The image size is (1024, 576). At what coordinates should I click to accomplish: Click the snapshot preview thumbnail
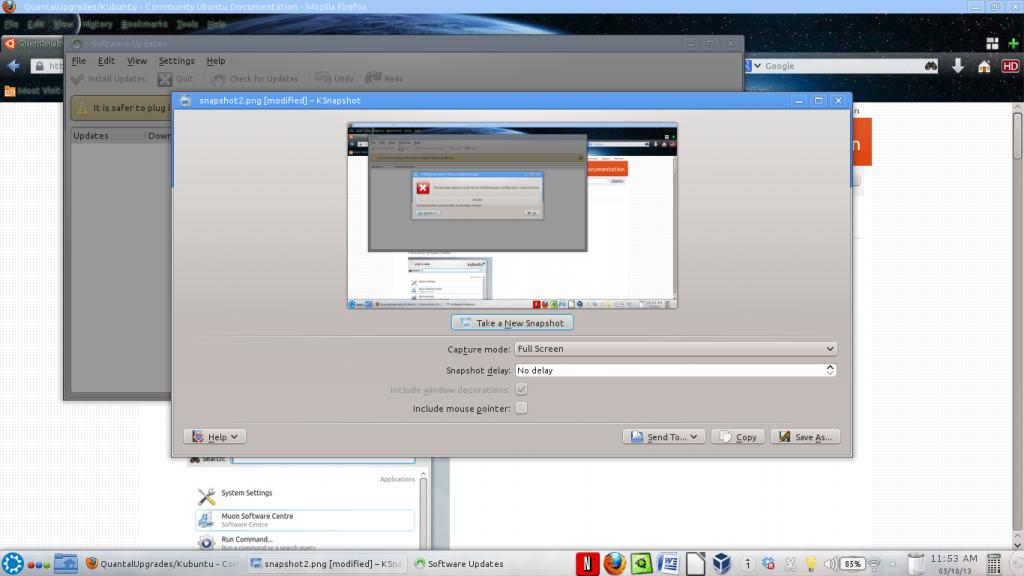[x=512, y=215]
